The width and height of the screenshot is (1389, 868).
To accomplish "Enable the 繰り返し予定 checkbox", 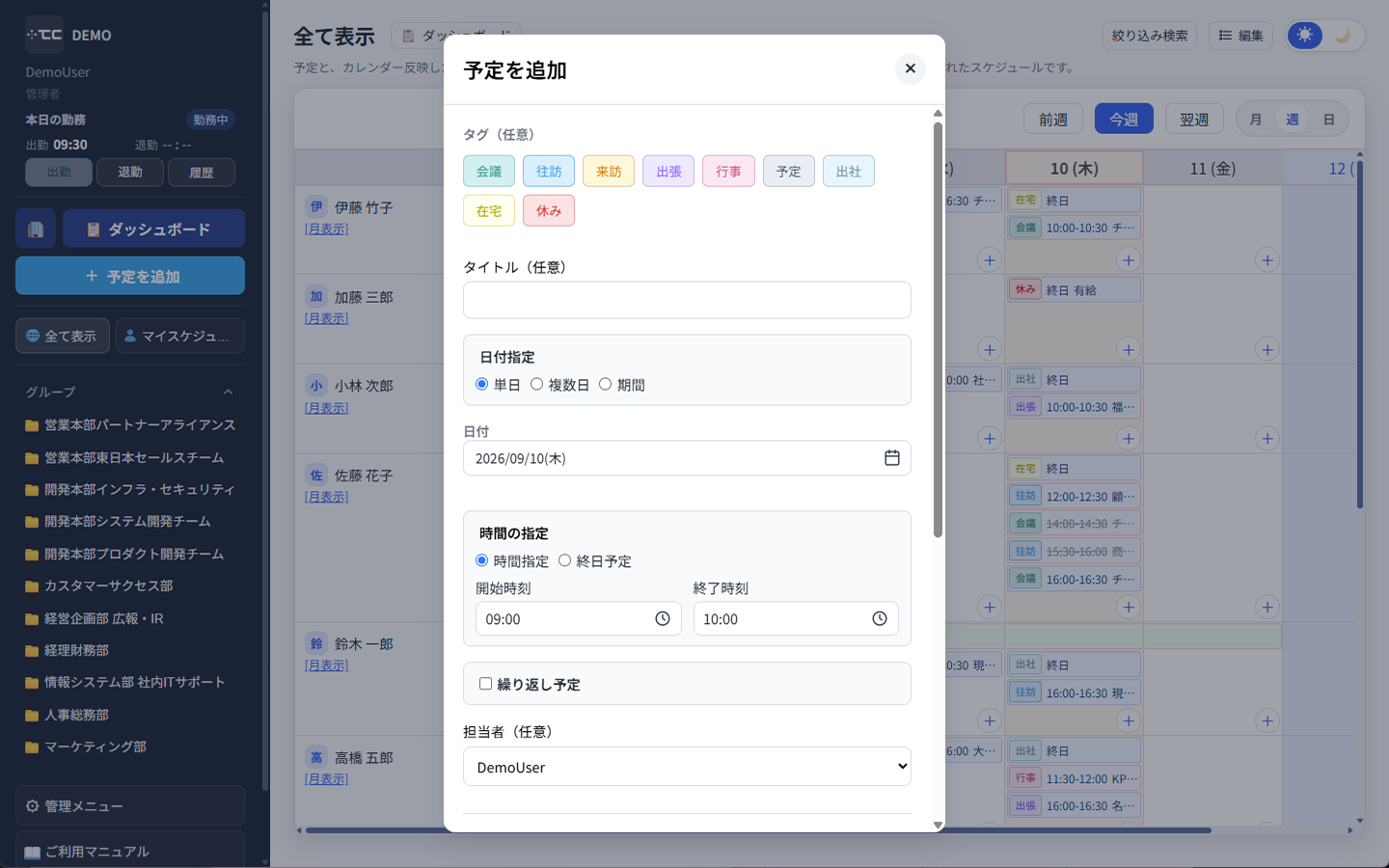I will (485, 683).
